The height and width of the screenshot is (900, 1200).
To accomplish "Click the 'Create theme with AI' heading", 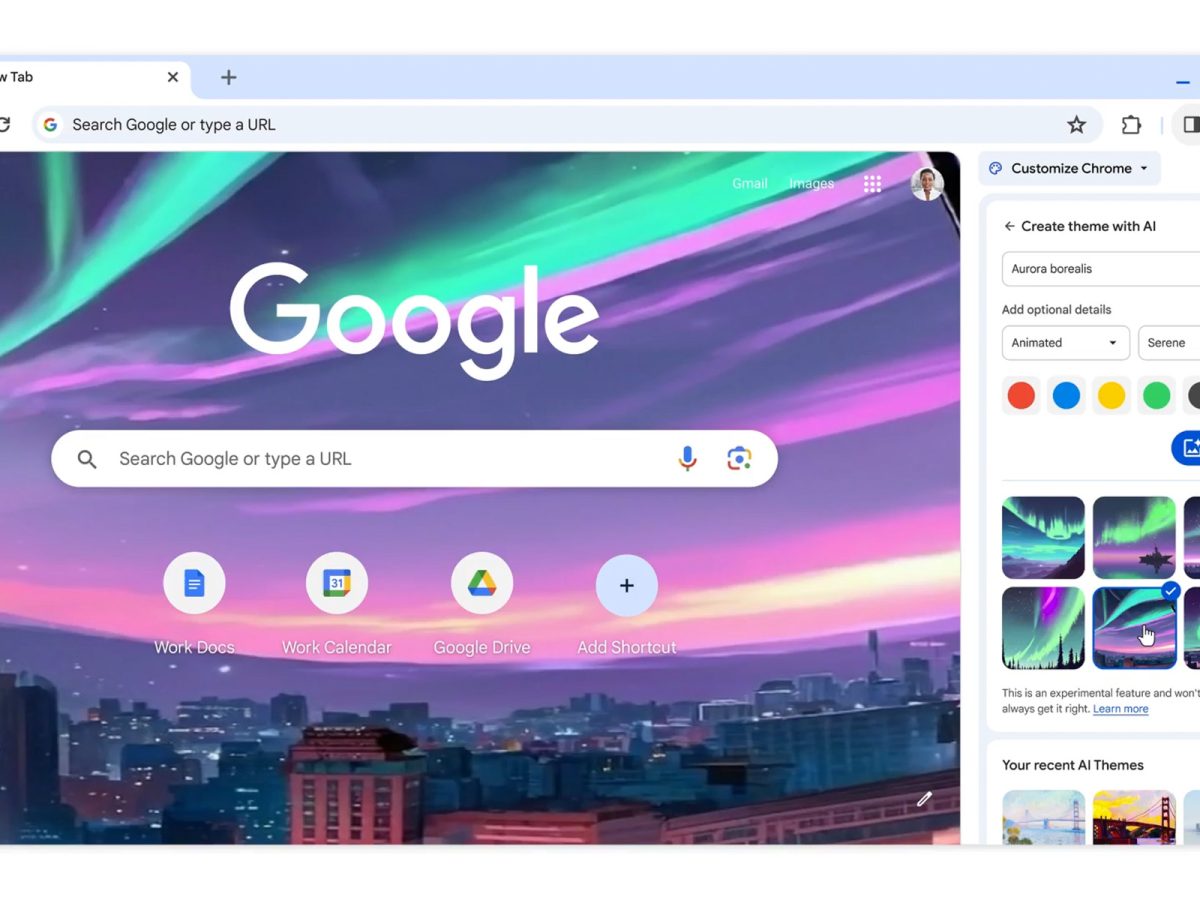I will 1088,226.
